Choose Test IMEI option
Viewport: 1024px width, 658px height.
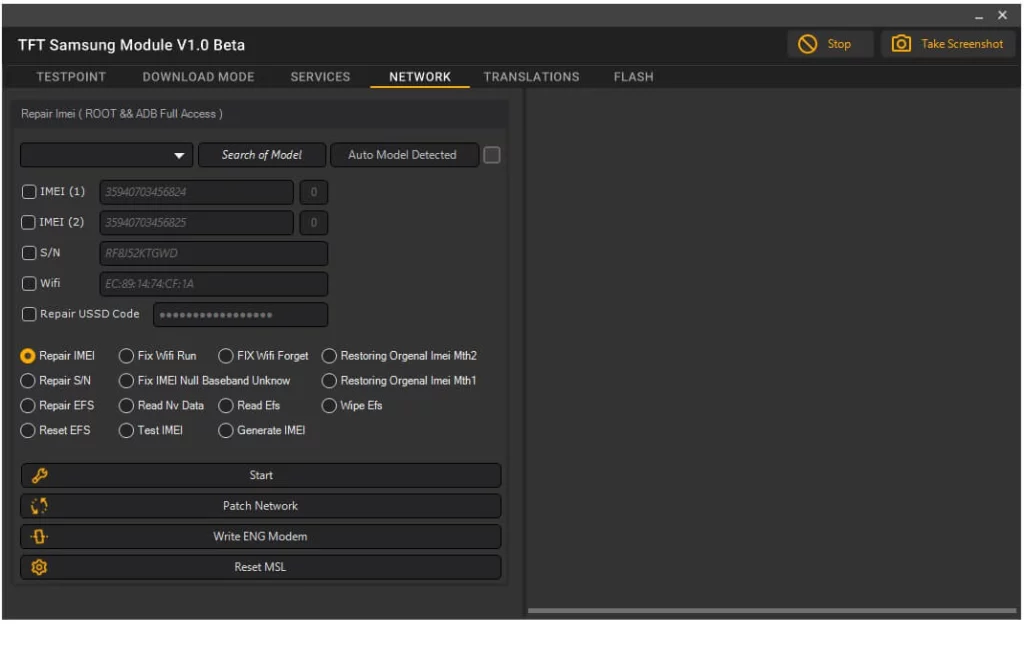click(x=126, y=430)
